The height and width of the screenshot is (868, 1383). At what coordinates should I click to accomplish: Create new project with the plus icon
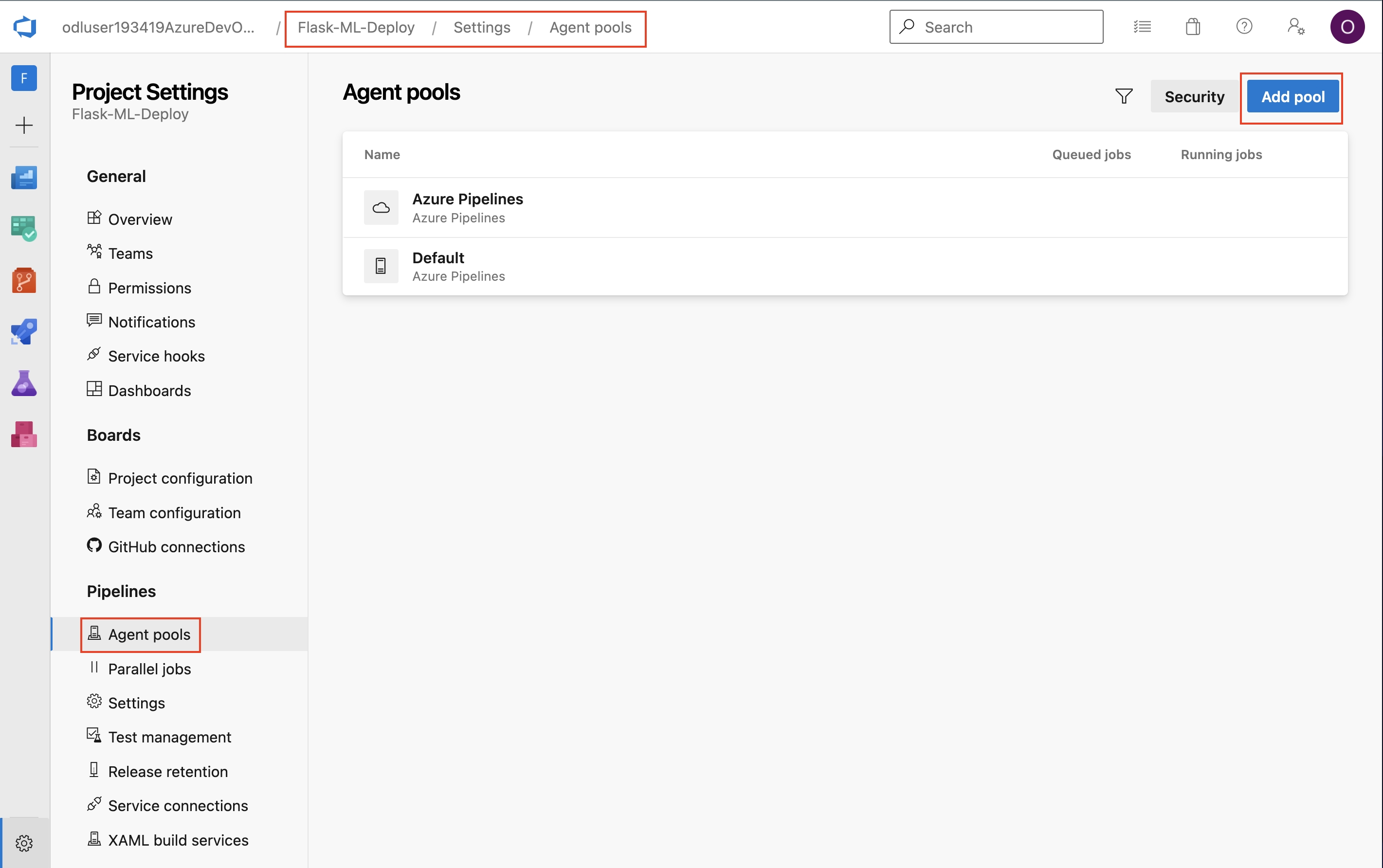(24, 125)
